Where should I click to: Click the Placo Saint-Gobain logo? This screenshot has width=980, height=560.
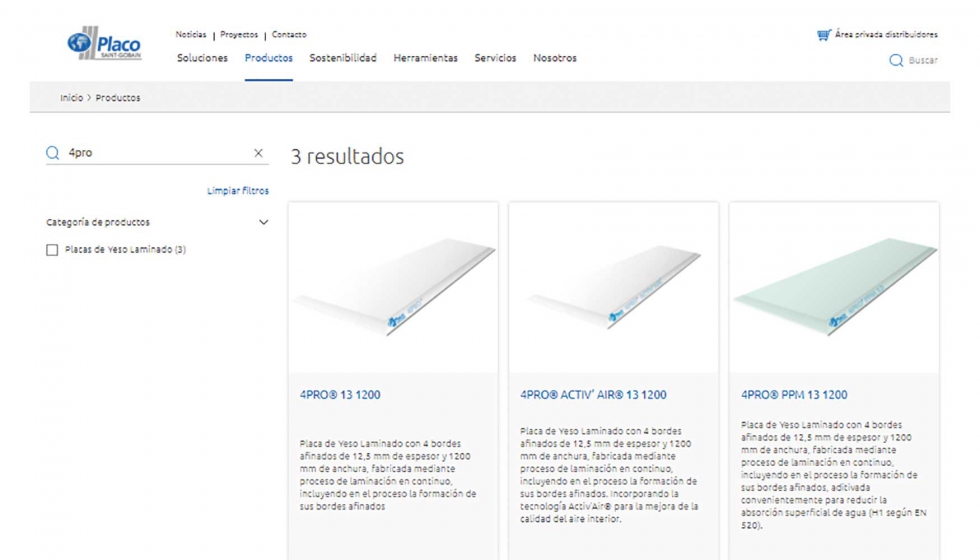(104, 44)
